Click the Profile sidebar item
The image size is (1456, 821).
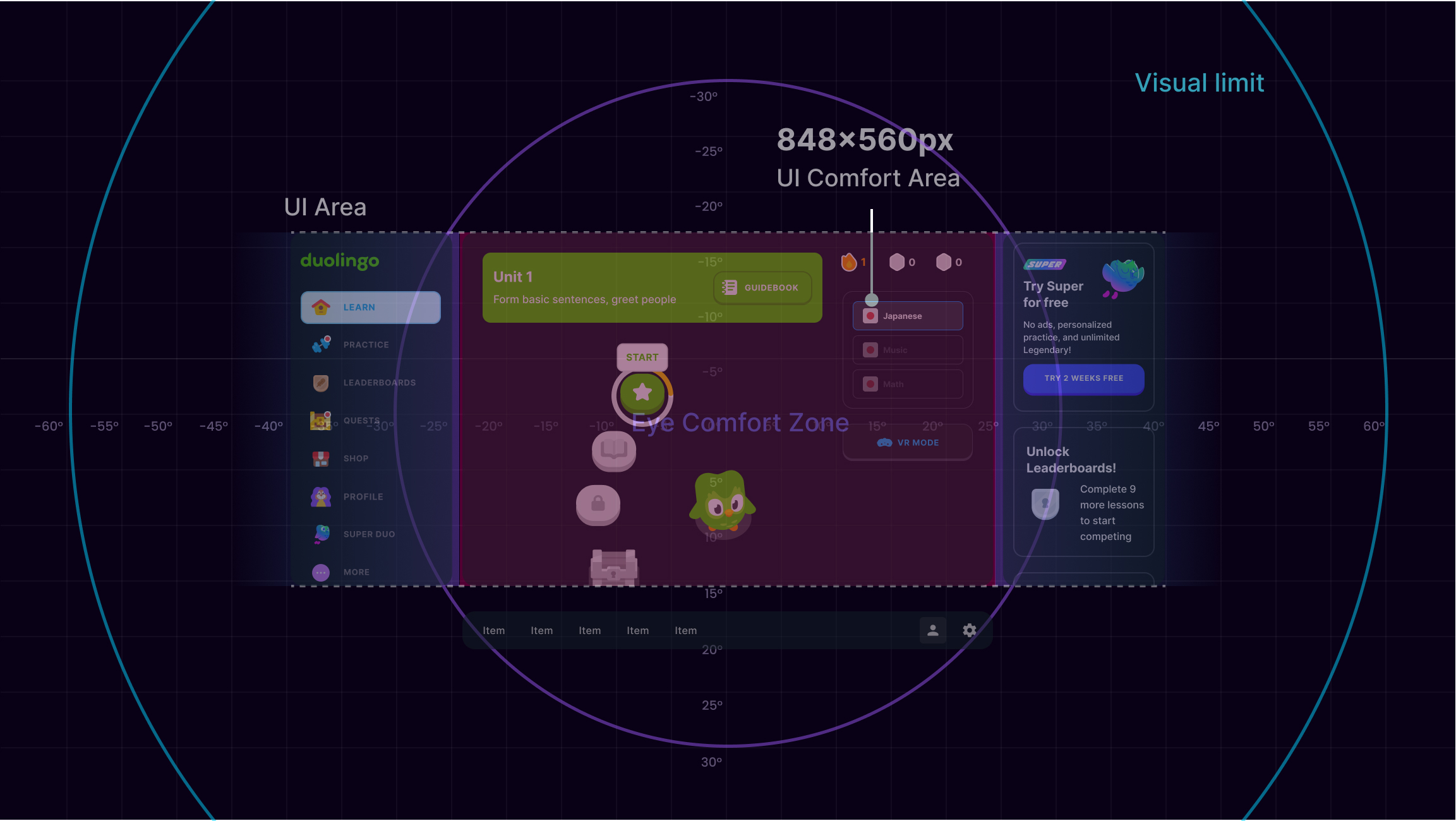tap(363, 497)
